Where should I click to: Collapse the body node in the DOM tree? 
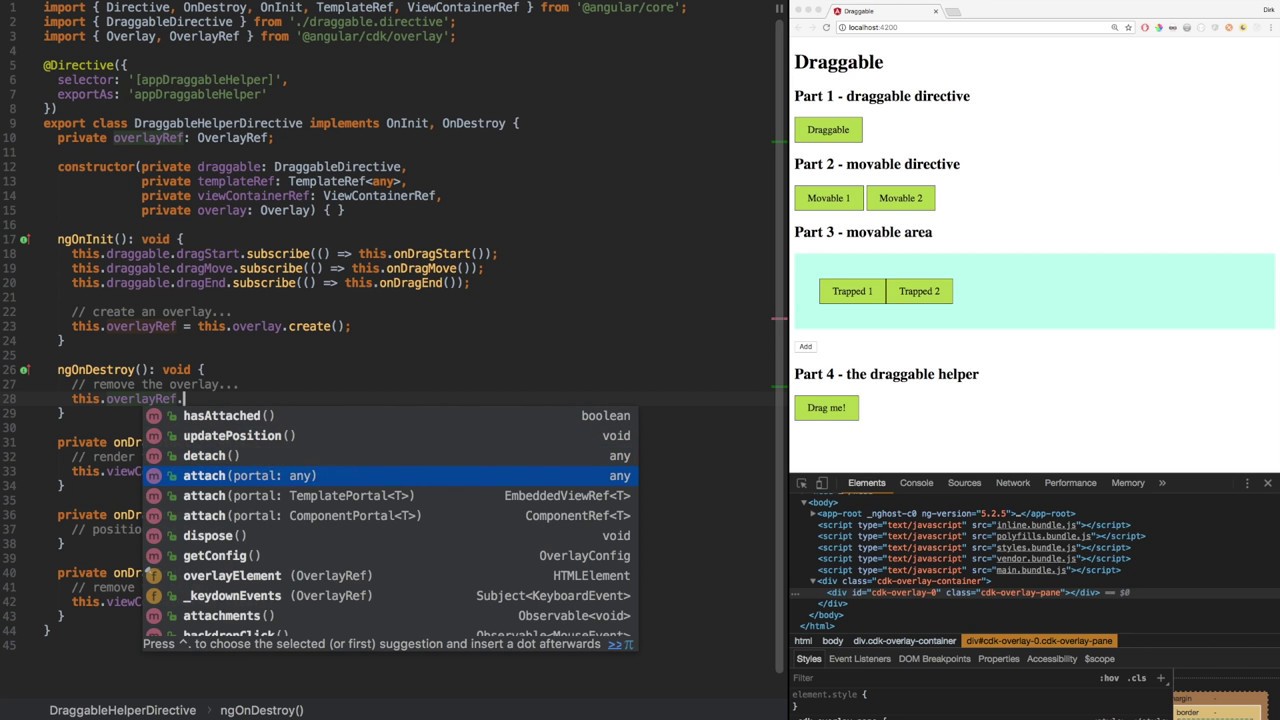(806, 503)
